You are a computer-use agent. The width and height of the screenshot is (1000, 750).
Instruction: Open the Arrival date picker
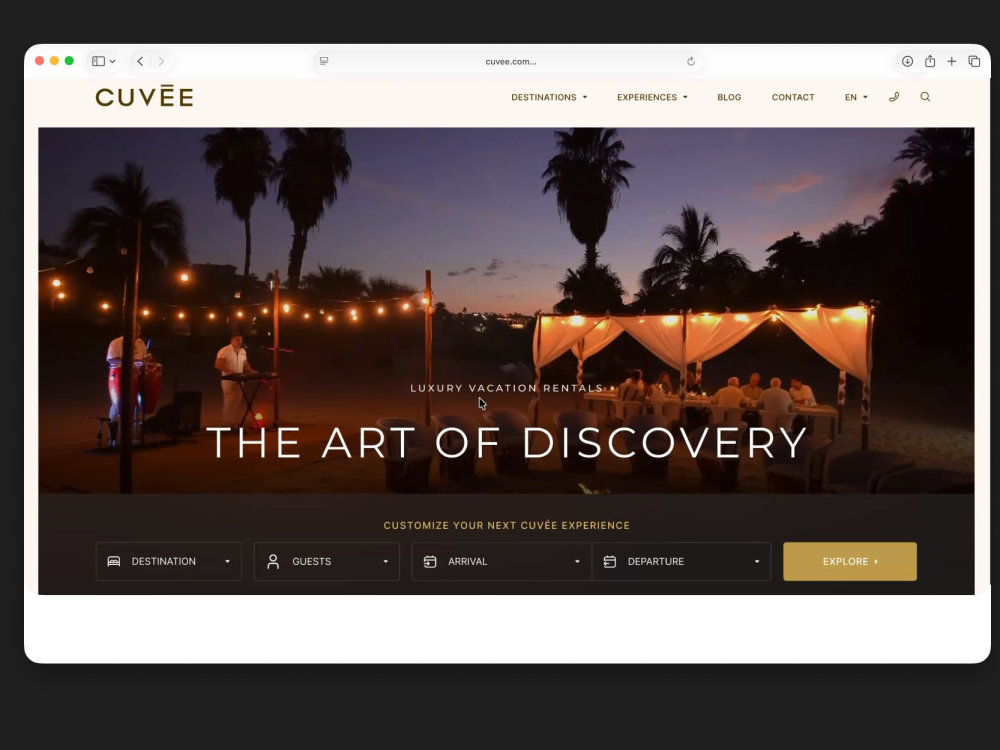pyautogui.click(x=502, y=561)
